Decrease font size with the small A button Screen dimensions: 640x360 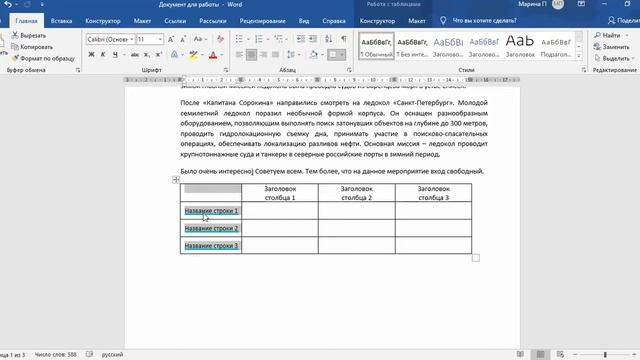(183, 39)
